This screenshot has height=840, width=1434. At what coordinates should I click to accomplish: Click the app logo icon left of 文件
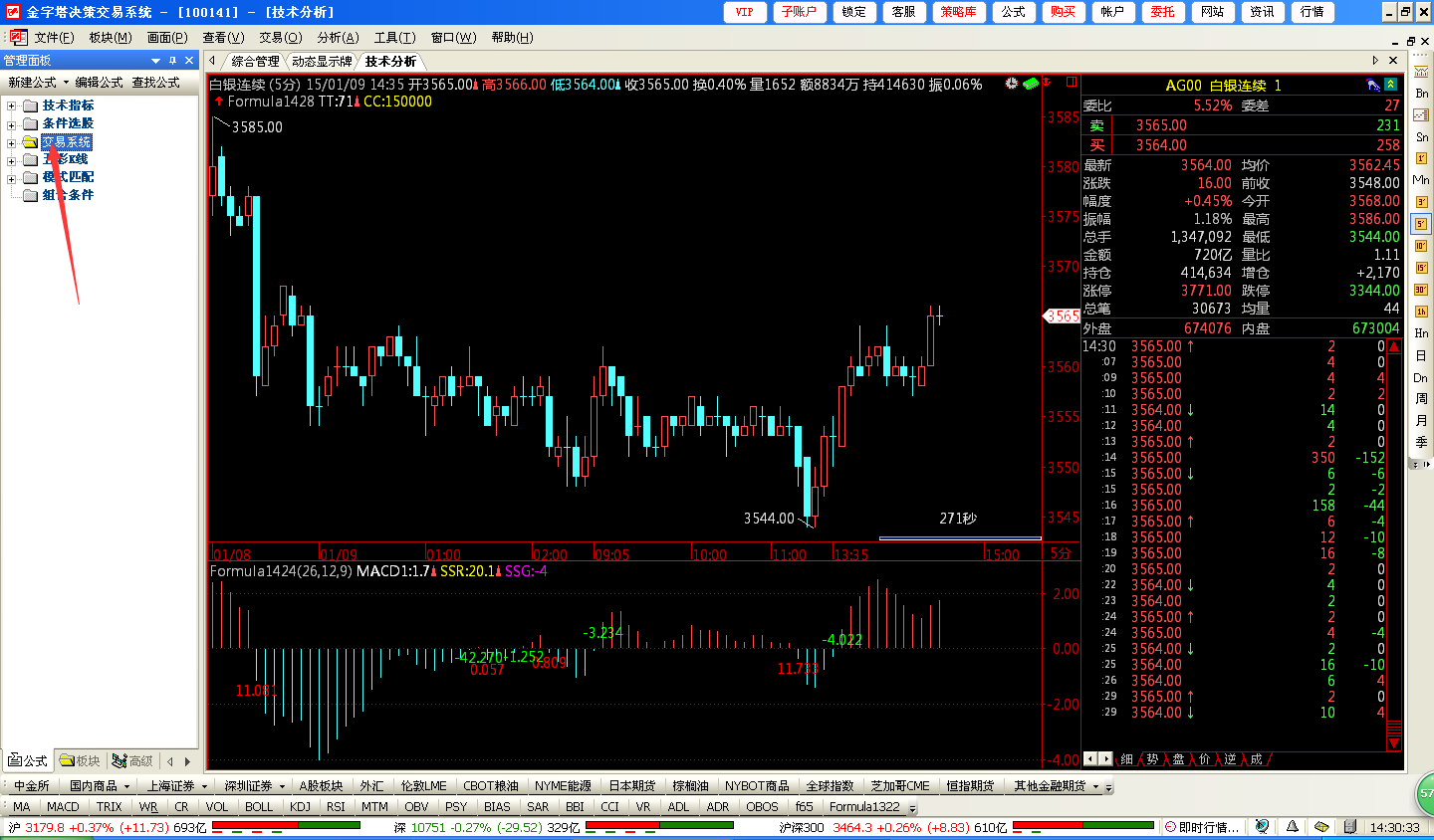[x=18, y=38]
